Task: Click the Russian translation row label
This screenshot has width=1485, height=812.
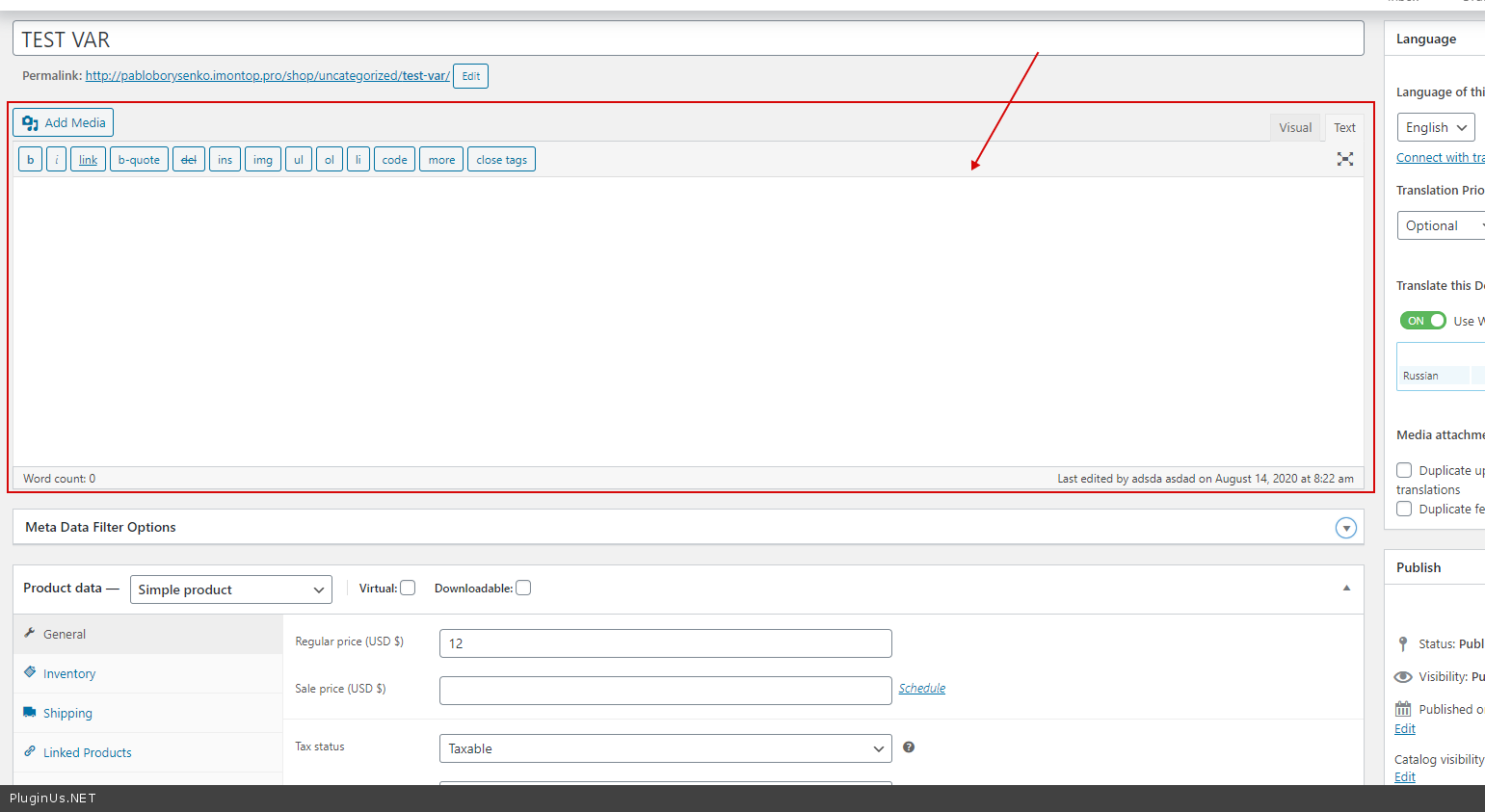Action: click(x=1420, y=376)
